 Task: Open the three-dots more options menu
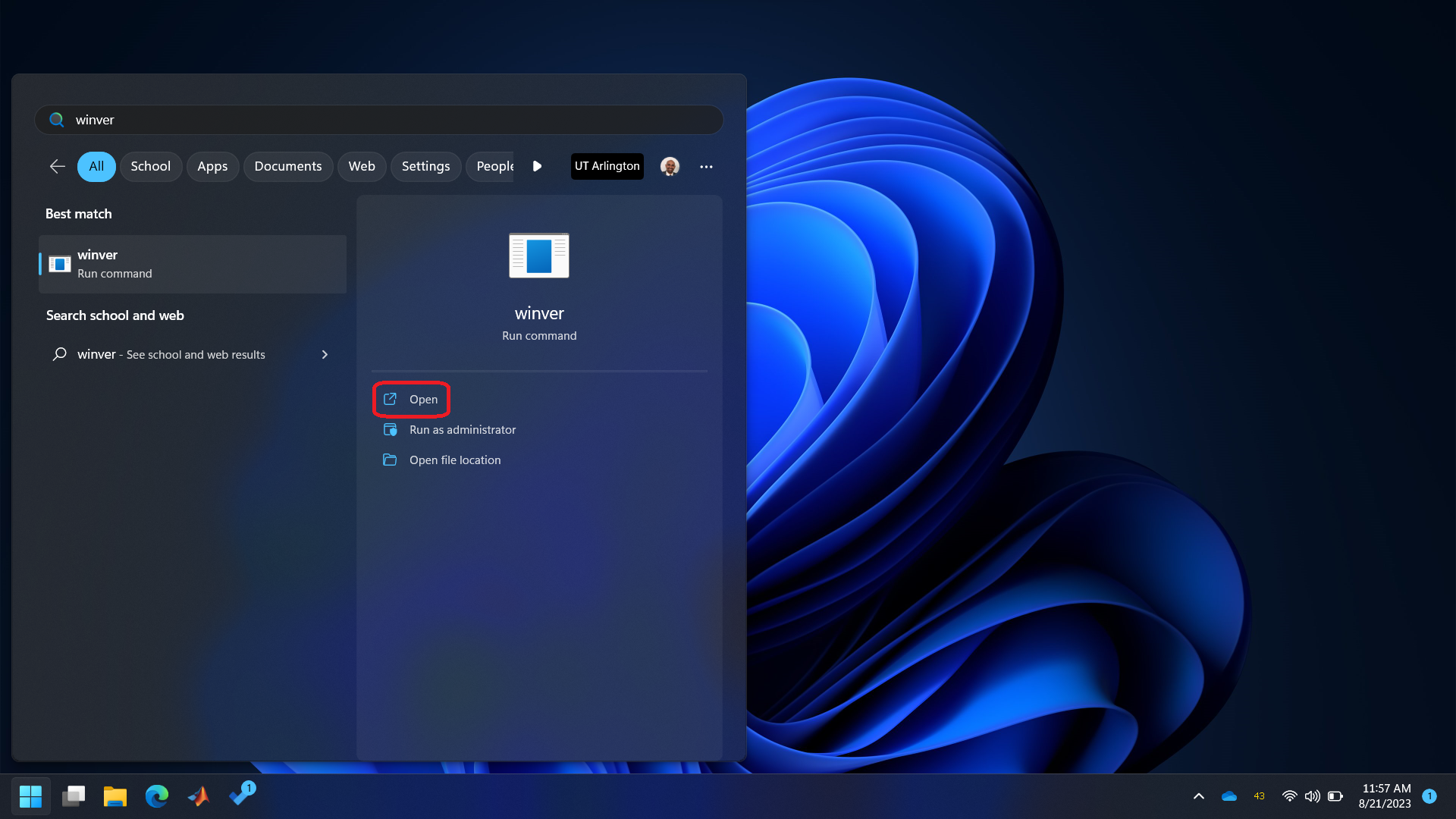(x=706, y=166)
